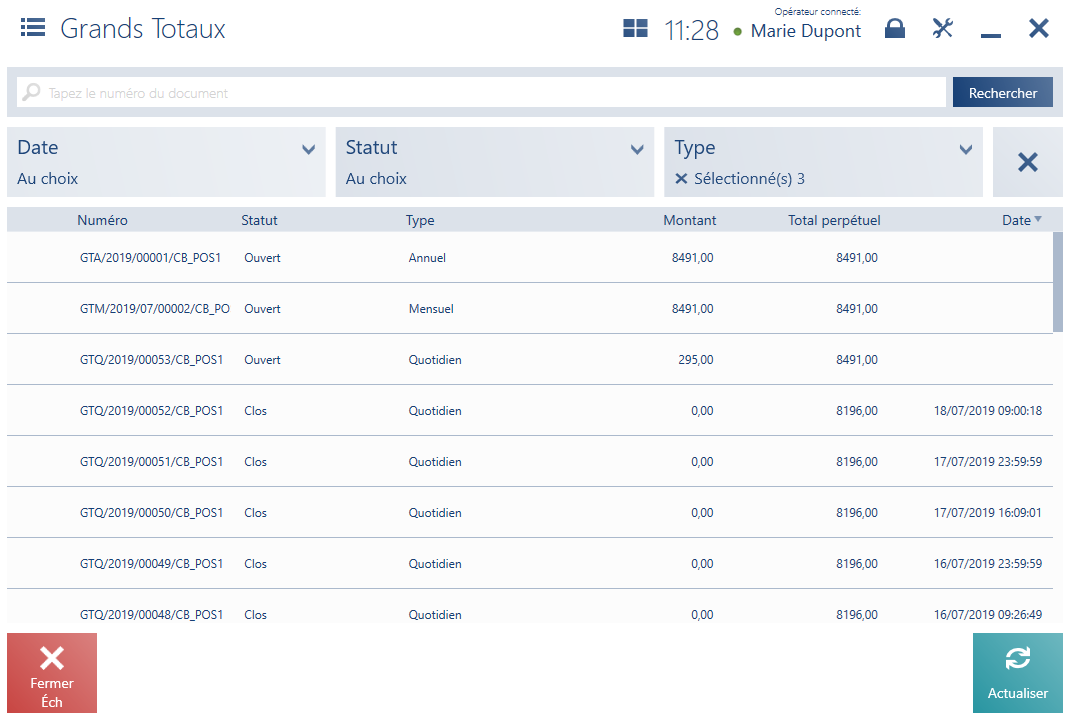1071x721 pixels.
Task: Expand the Date filter dropdown
Action: (x=166, y=162)
